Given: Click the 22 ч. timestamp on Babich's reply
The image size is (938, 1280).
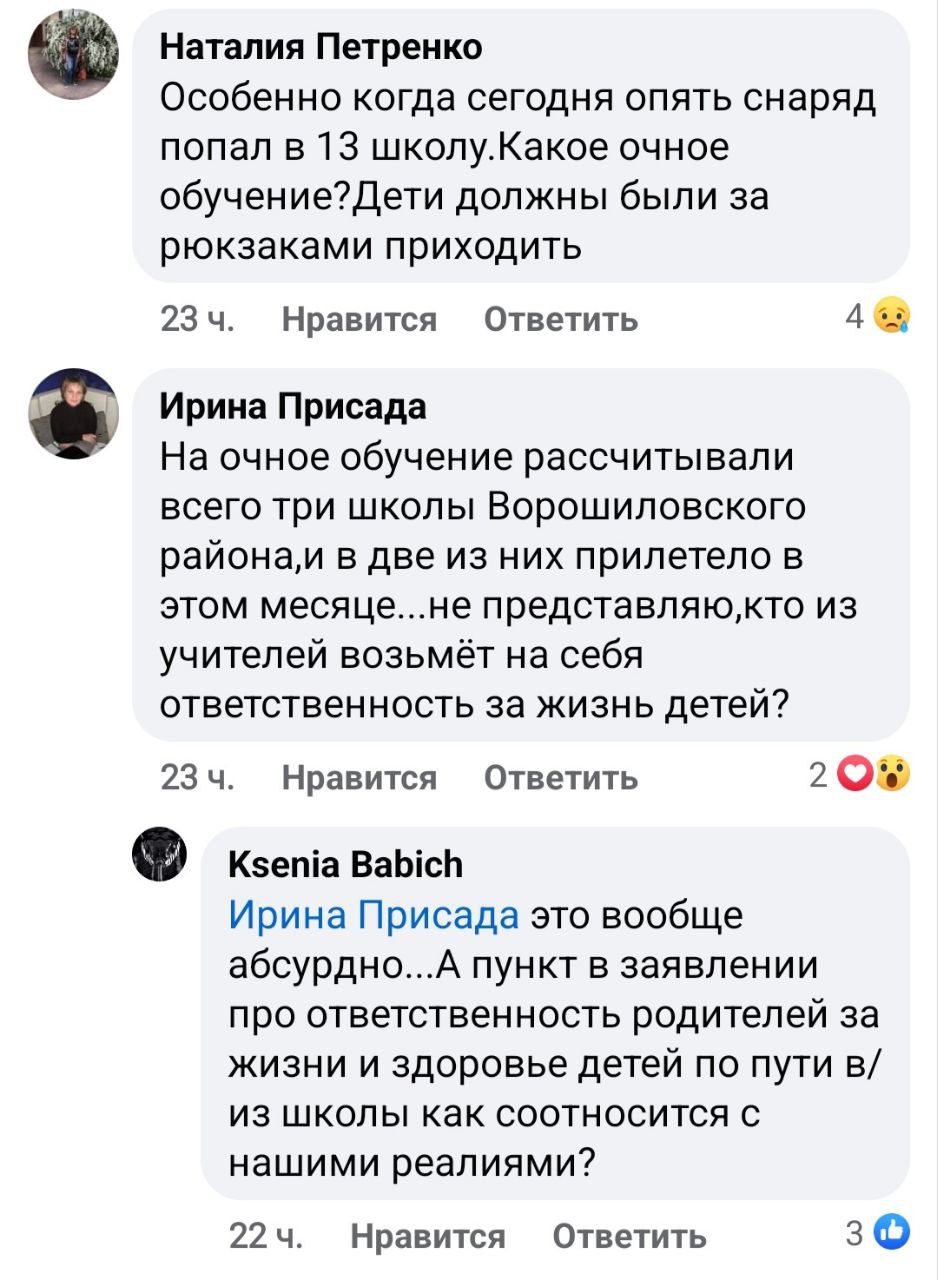Looking at the screenshot, I should point(266,1236).
